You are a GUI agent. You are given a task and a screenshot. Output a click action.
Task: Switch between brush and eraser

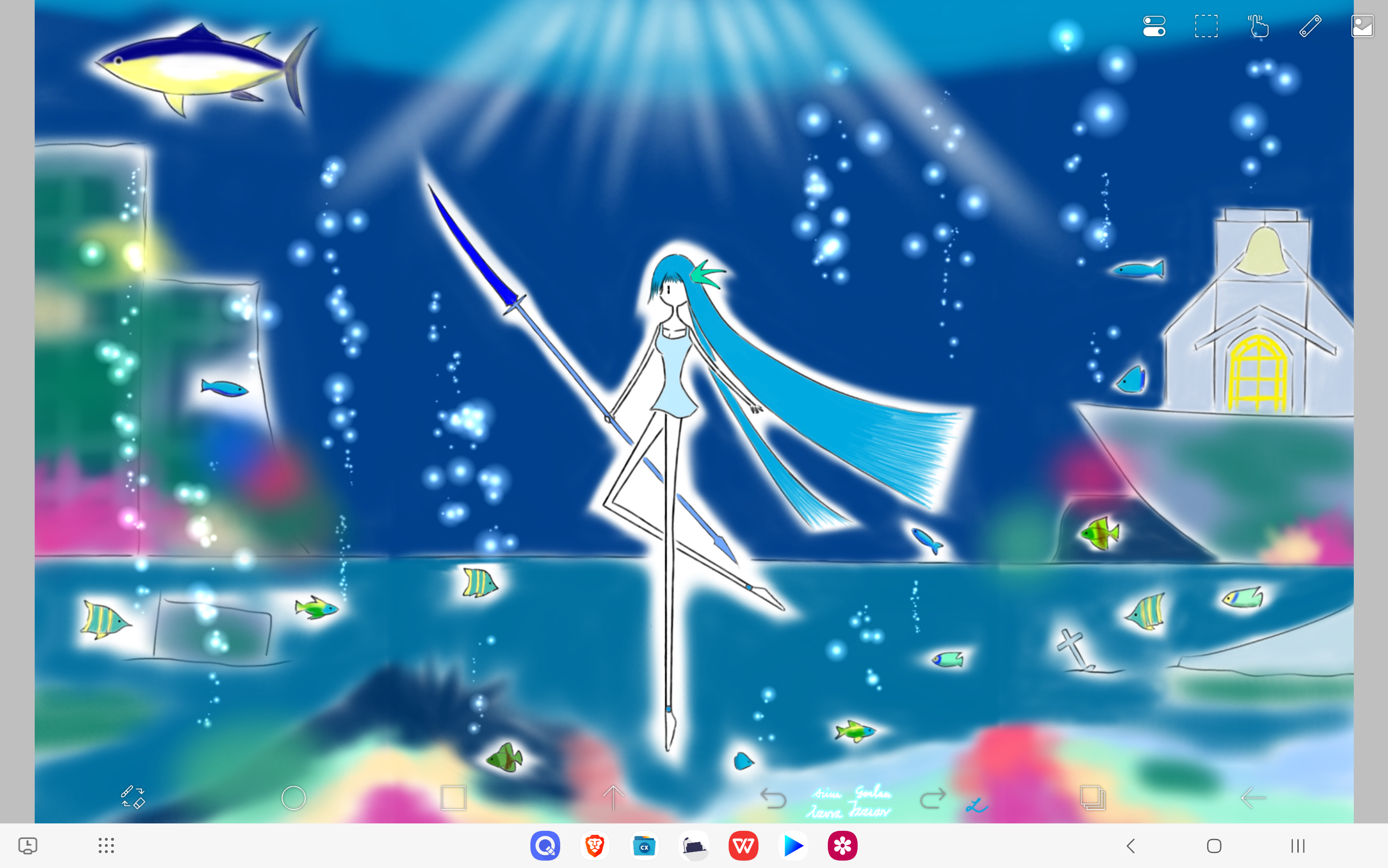[133, 797]
